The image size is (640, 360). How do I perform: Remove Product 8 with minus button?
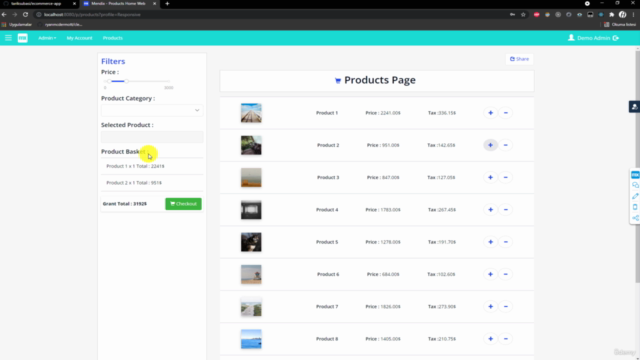pos(505,338)
